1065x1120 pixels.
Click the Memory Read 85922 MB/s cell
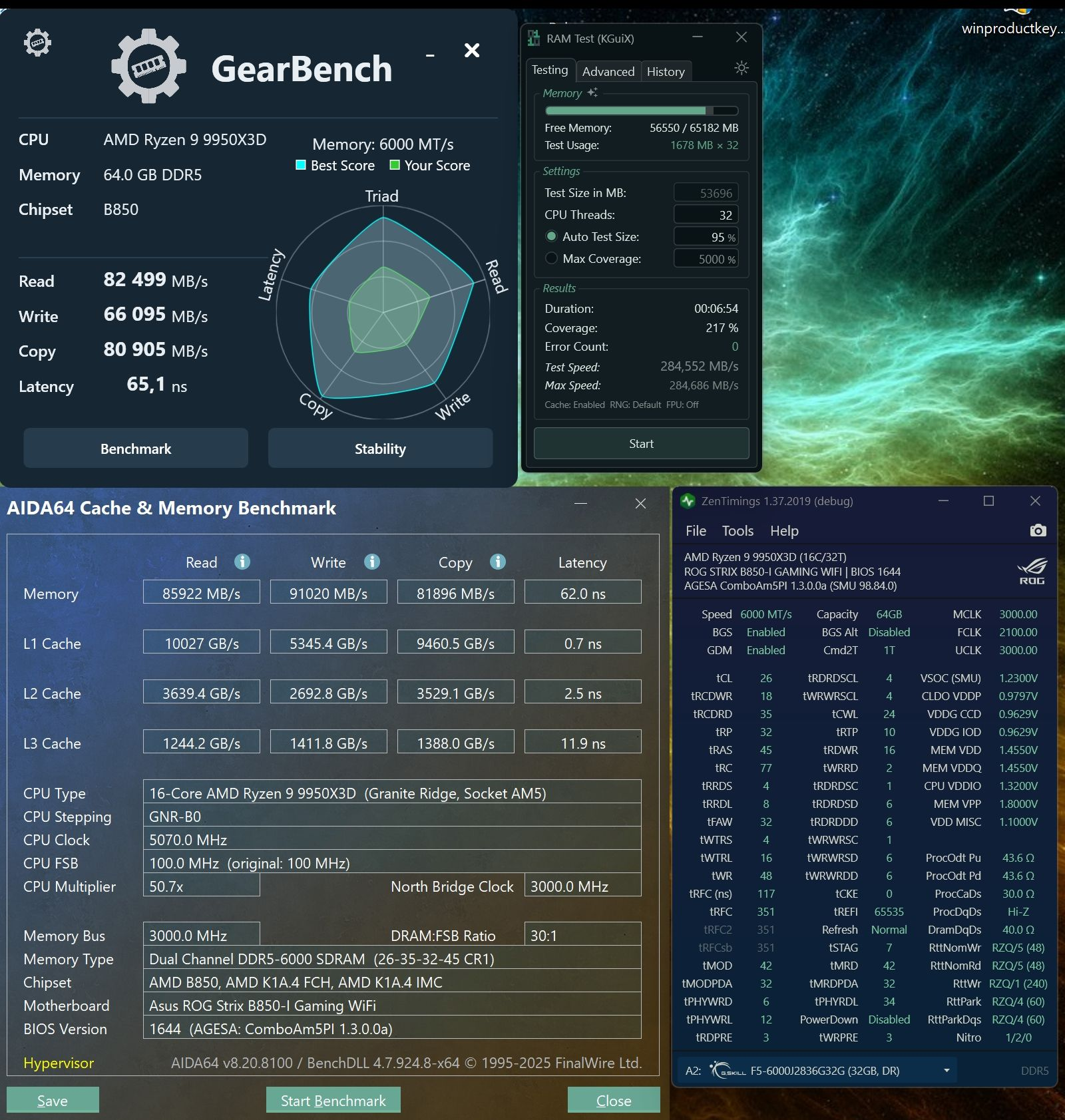point(202,592)
